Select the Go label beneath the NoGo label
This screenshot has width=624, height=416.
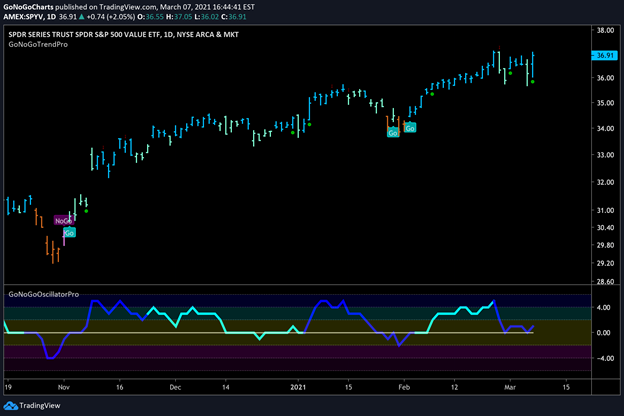[x=69, y=233]
